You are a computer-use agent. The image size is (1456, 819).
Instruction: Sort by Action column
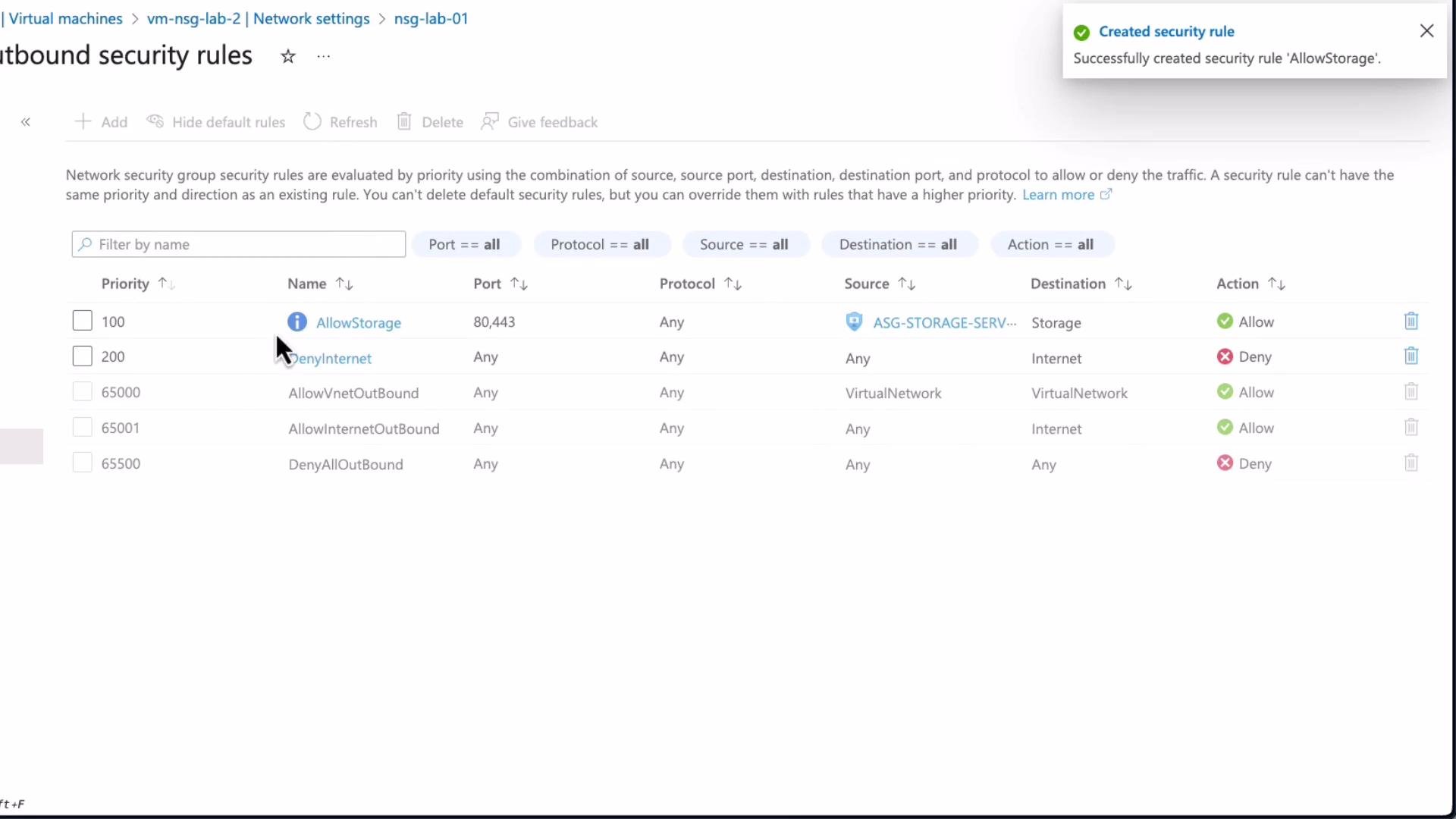click(1250, 284)
